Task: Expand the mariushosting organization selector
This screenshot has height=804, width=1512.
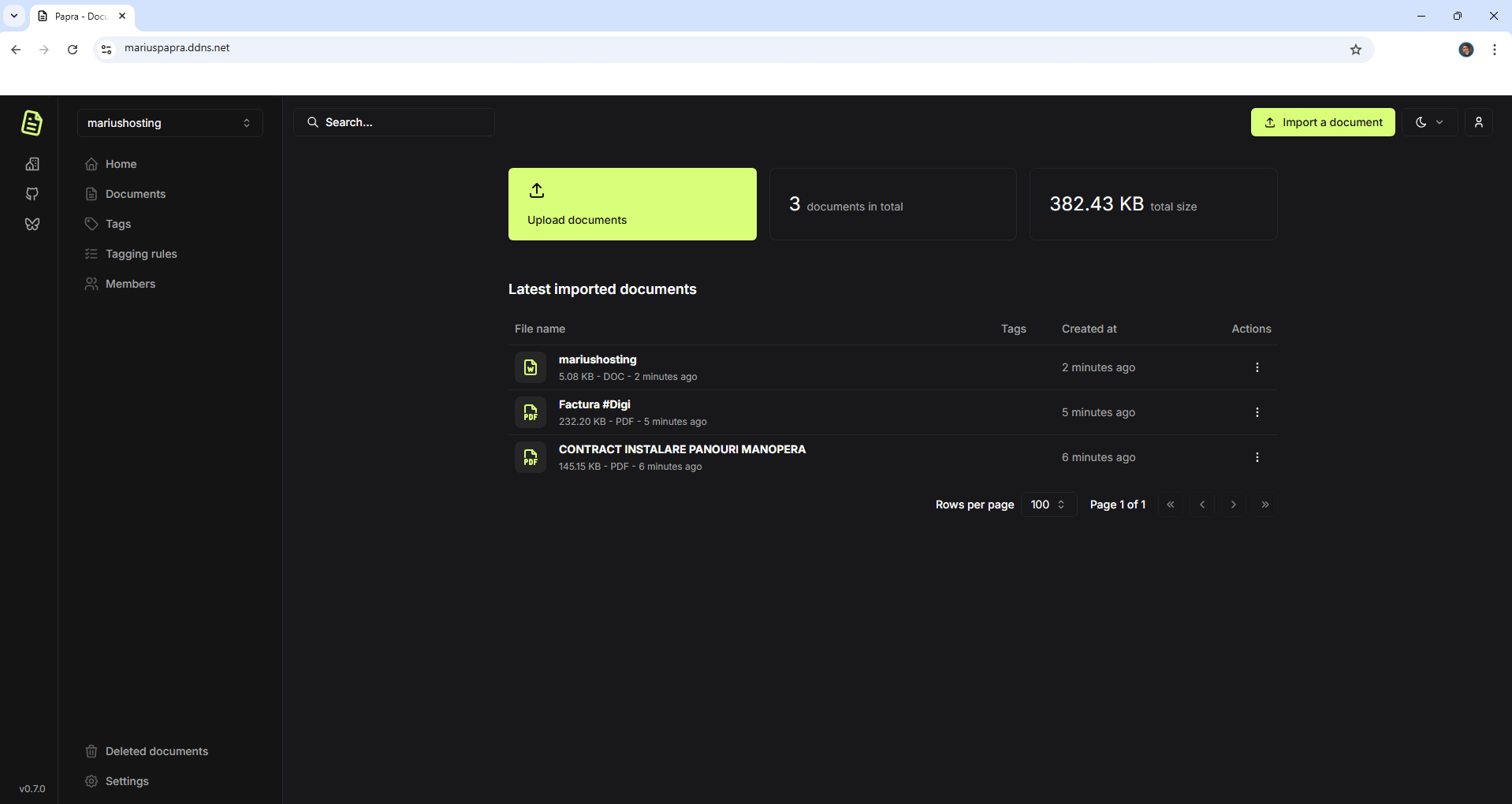Action: point(169,123)
